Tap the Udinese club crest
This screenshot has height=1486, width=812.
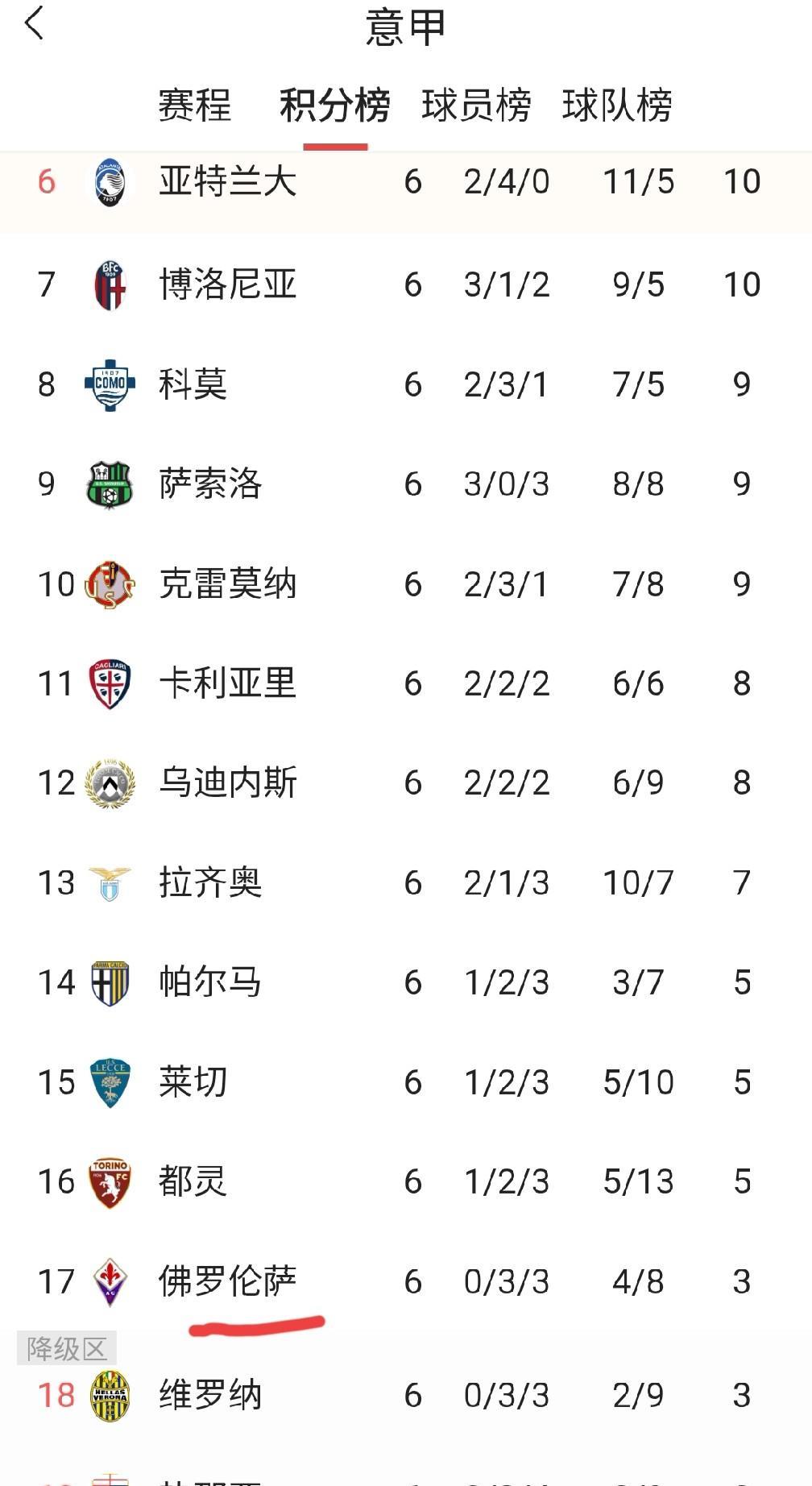pos(110,783)
